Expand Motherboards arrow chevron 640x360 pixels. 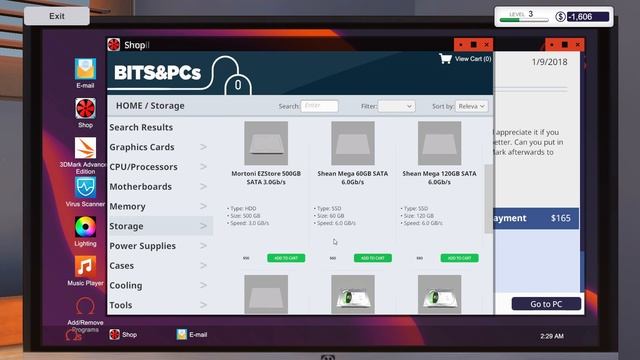tap(203, 187)
